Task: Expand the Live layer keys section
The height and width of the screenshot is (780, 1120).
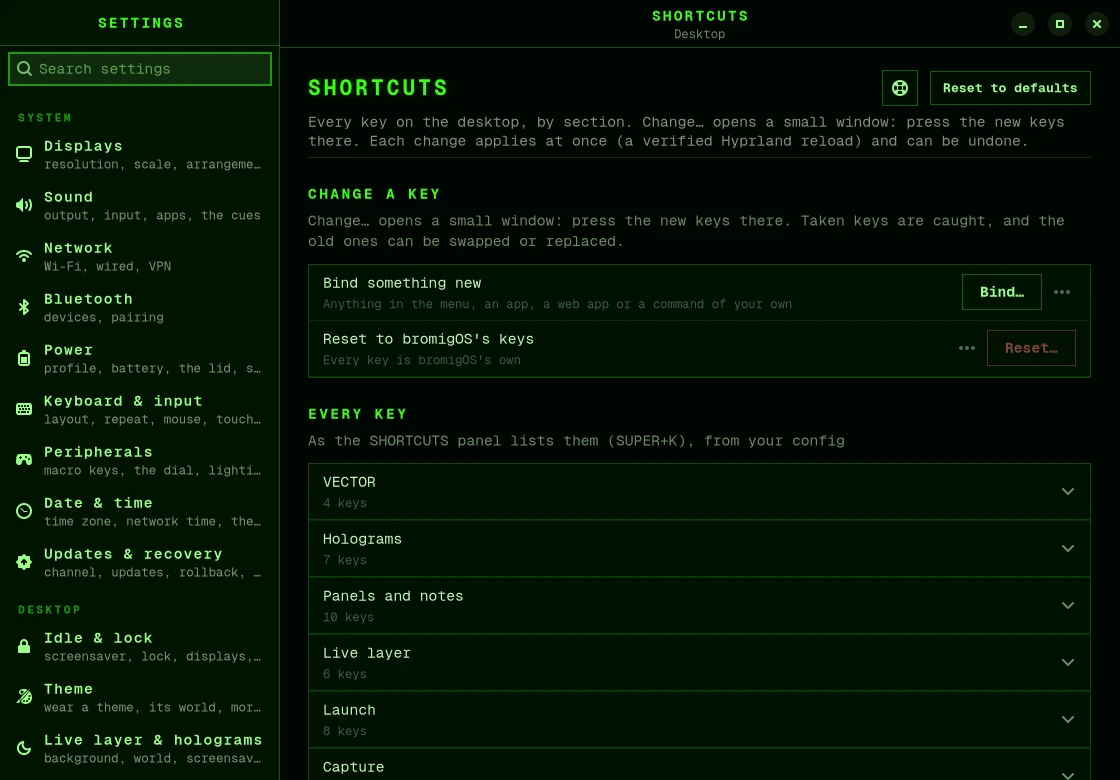Action: point(699,663)
